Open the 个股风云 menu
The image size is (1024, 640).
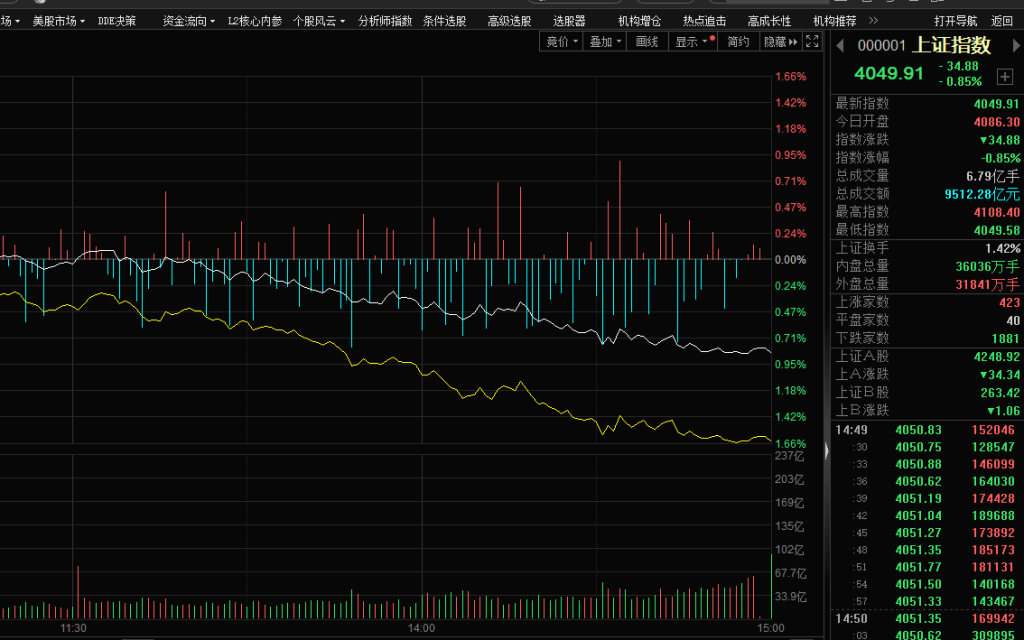319,20
